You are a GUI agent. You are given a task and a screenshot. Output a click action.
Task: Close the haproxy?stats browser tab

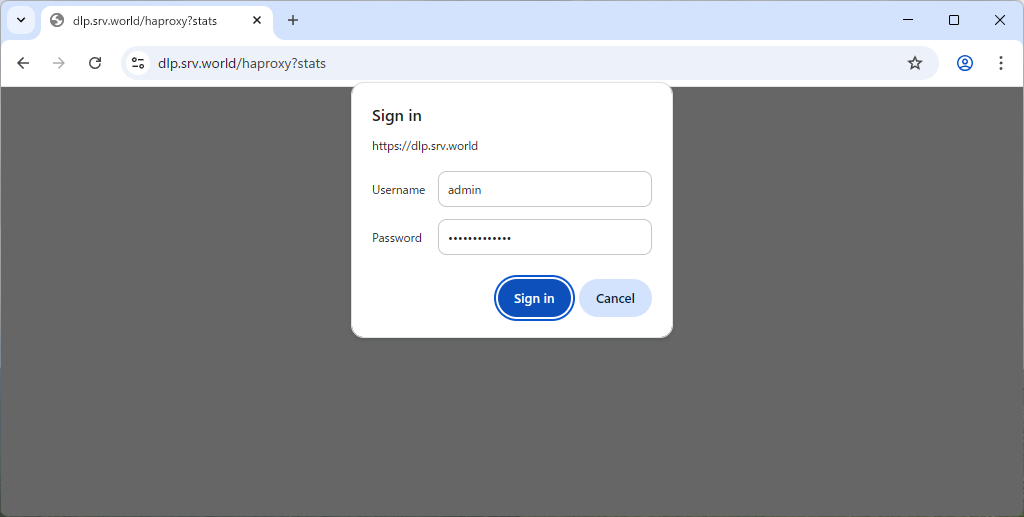257,20
